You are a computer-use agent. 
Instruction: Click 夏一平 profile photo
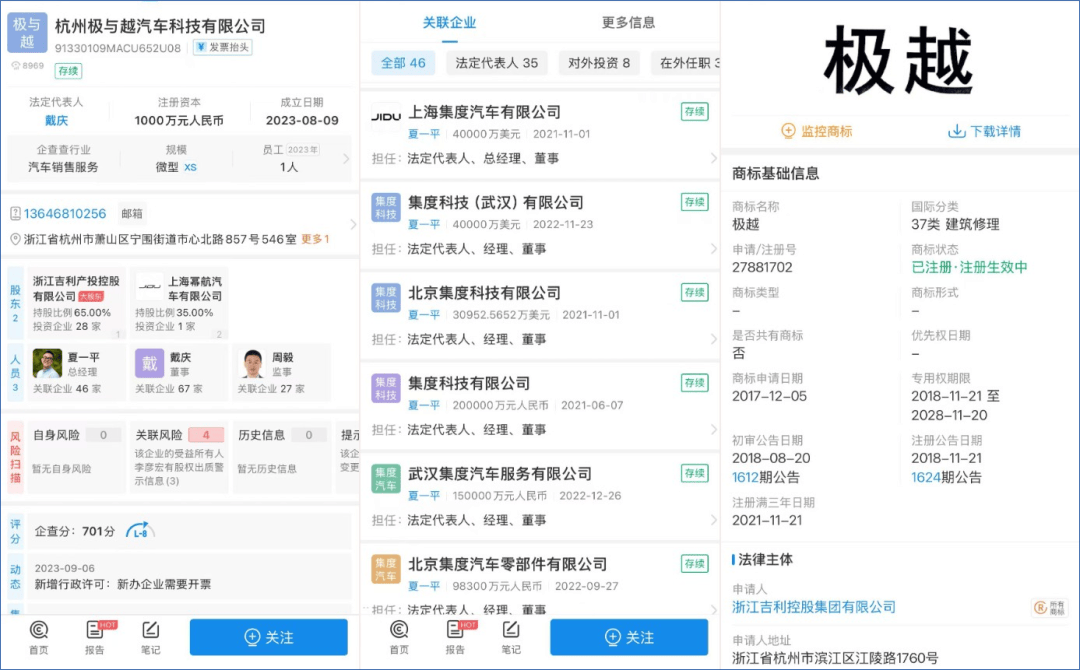coord(47,363)
